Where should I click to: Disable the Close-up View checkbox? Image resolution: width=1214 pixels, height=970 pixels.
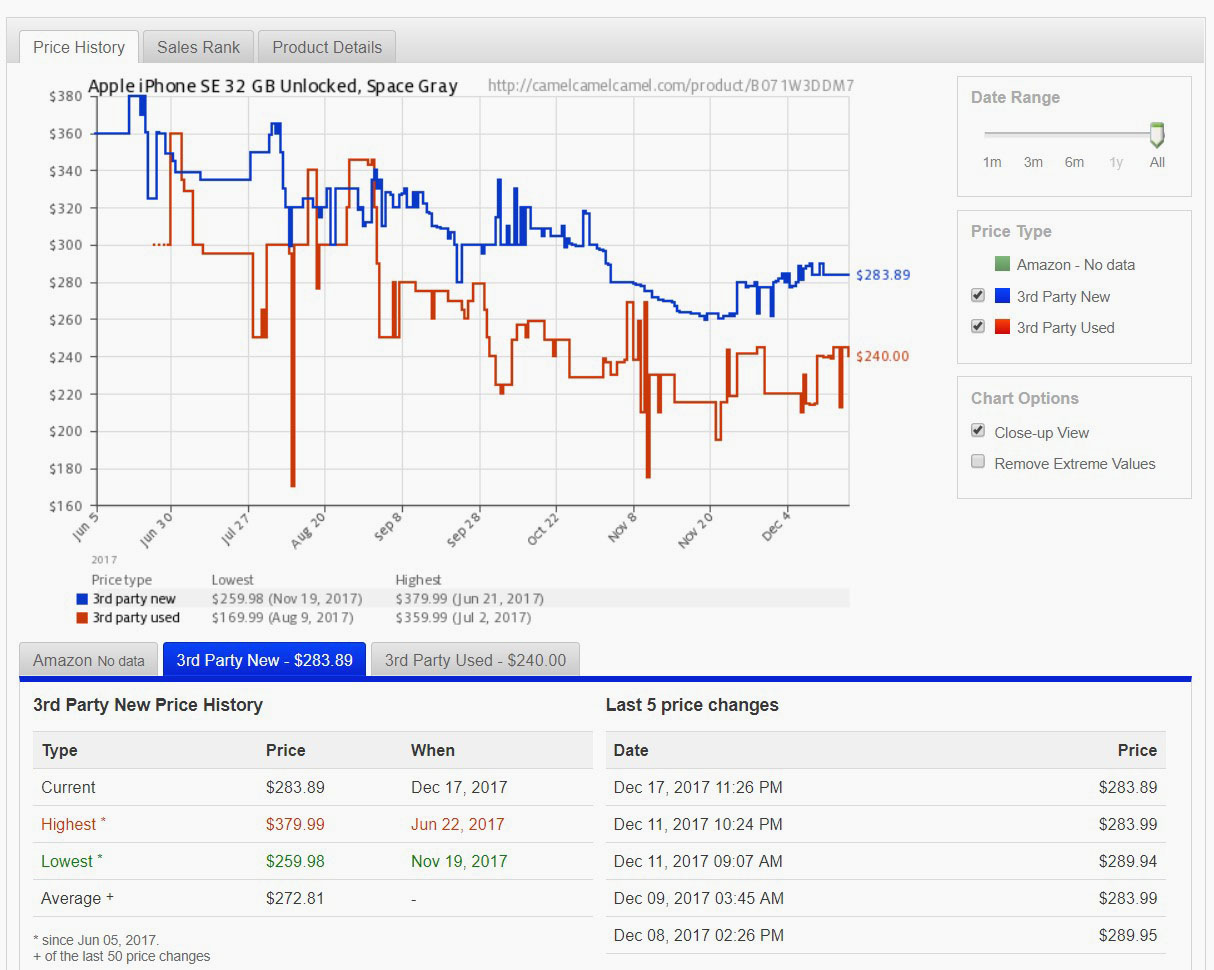(978, 431)
